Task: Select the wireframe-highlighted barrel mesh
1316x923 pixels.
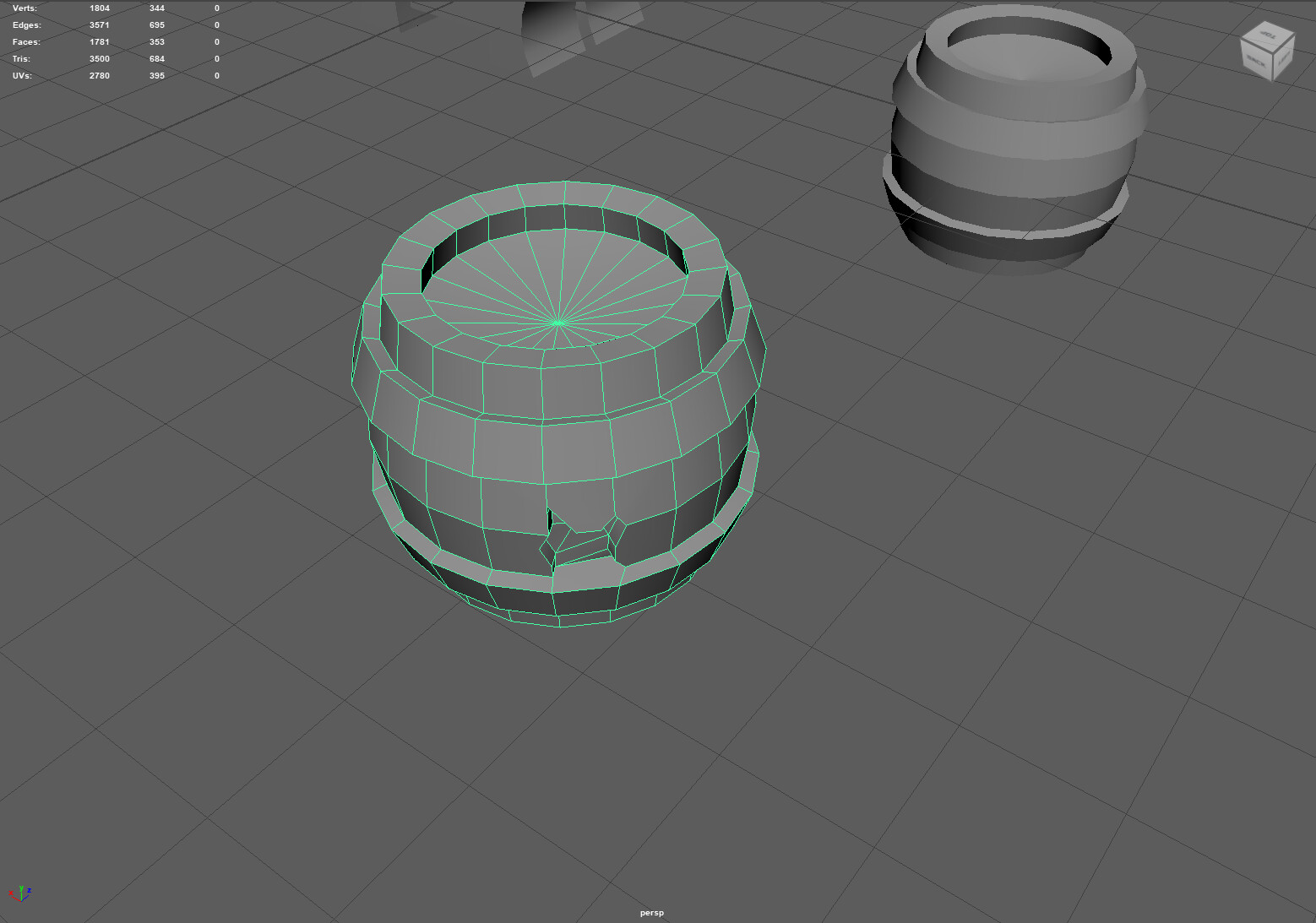Action: tap(557, 405)
